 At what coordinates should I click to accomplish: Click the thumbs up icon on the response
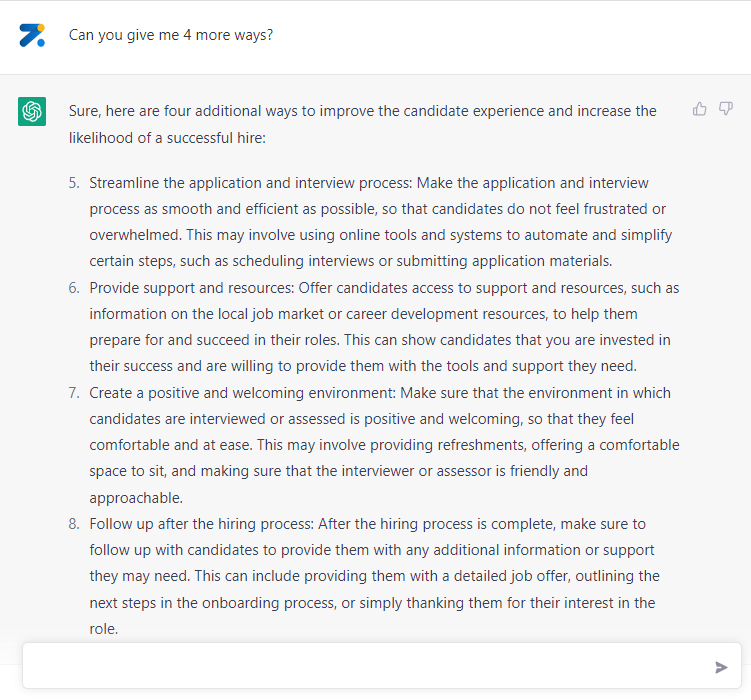[x=699, y=109]
